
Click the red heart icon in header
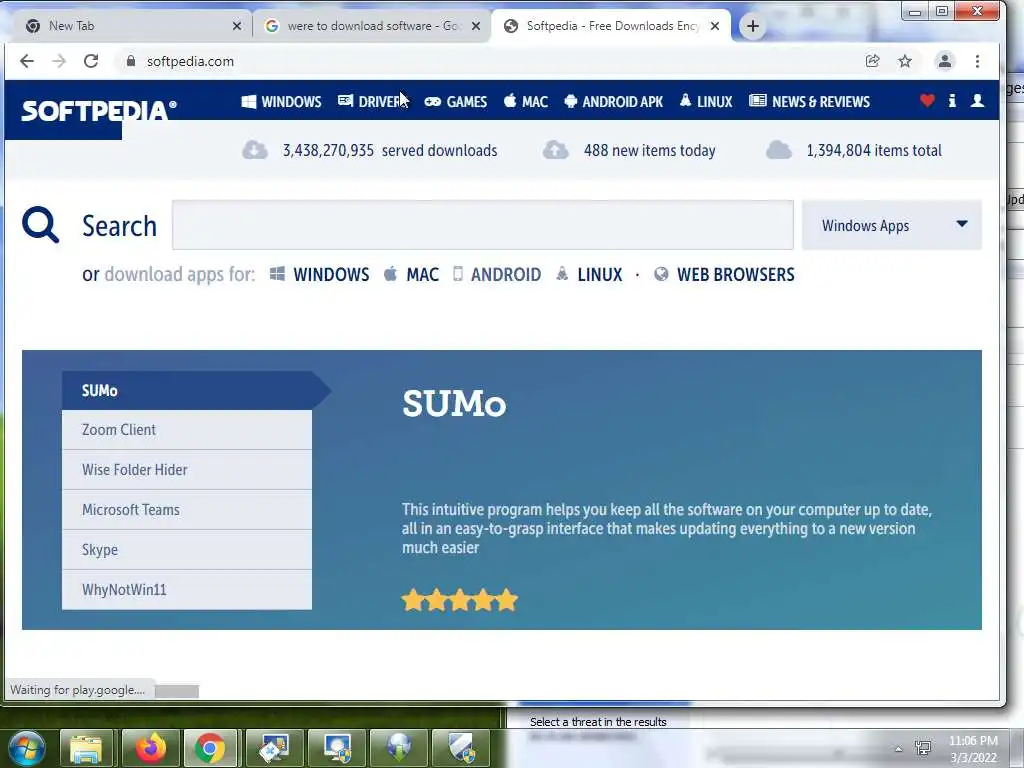coord(927,101)
